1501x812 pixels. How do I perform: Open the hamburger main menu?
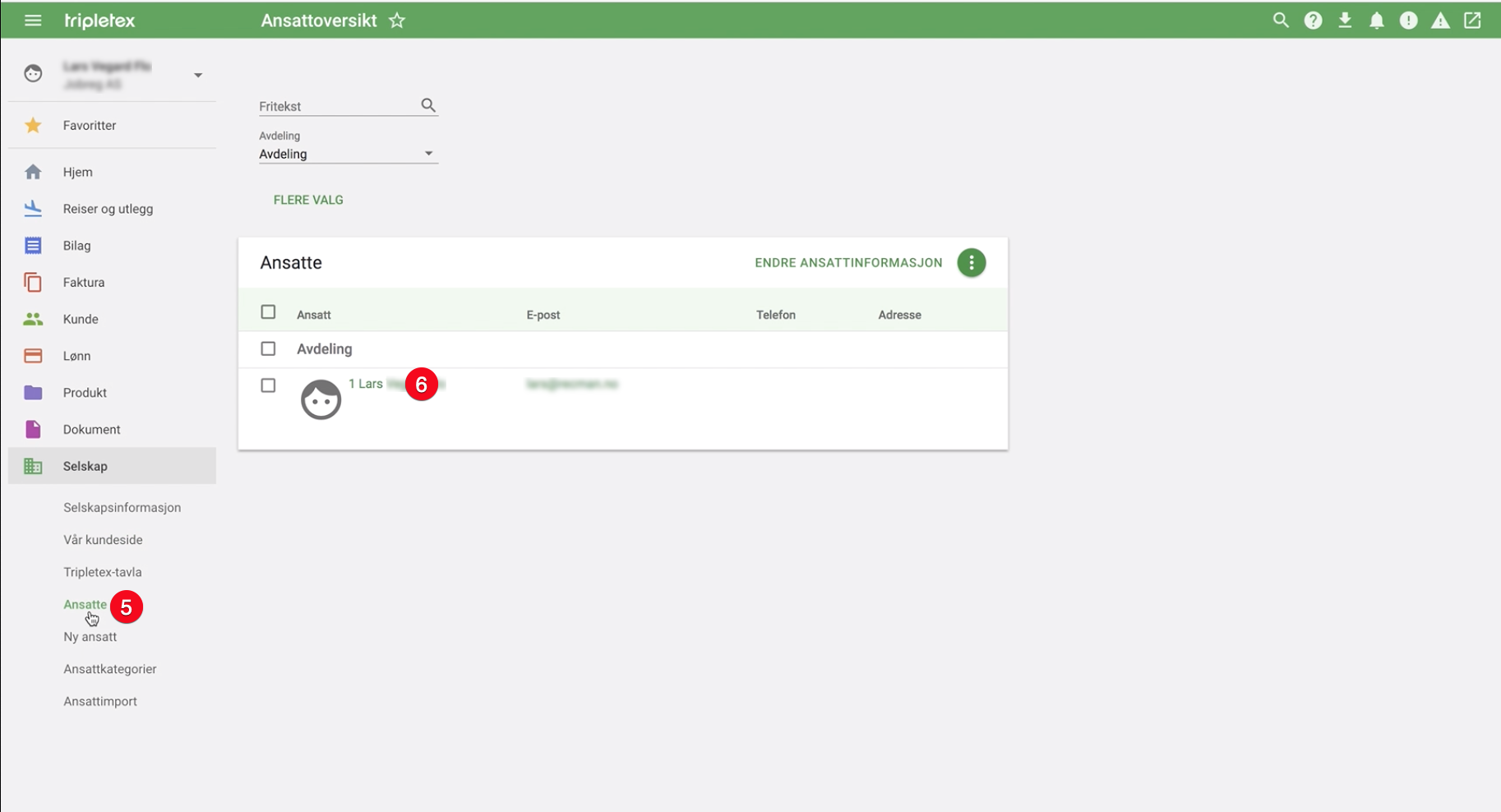(33, 21)
